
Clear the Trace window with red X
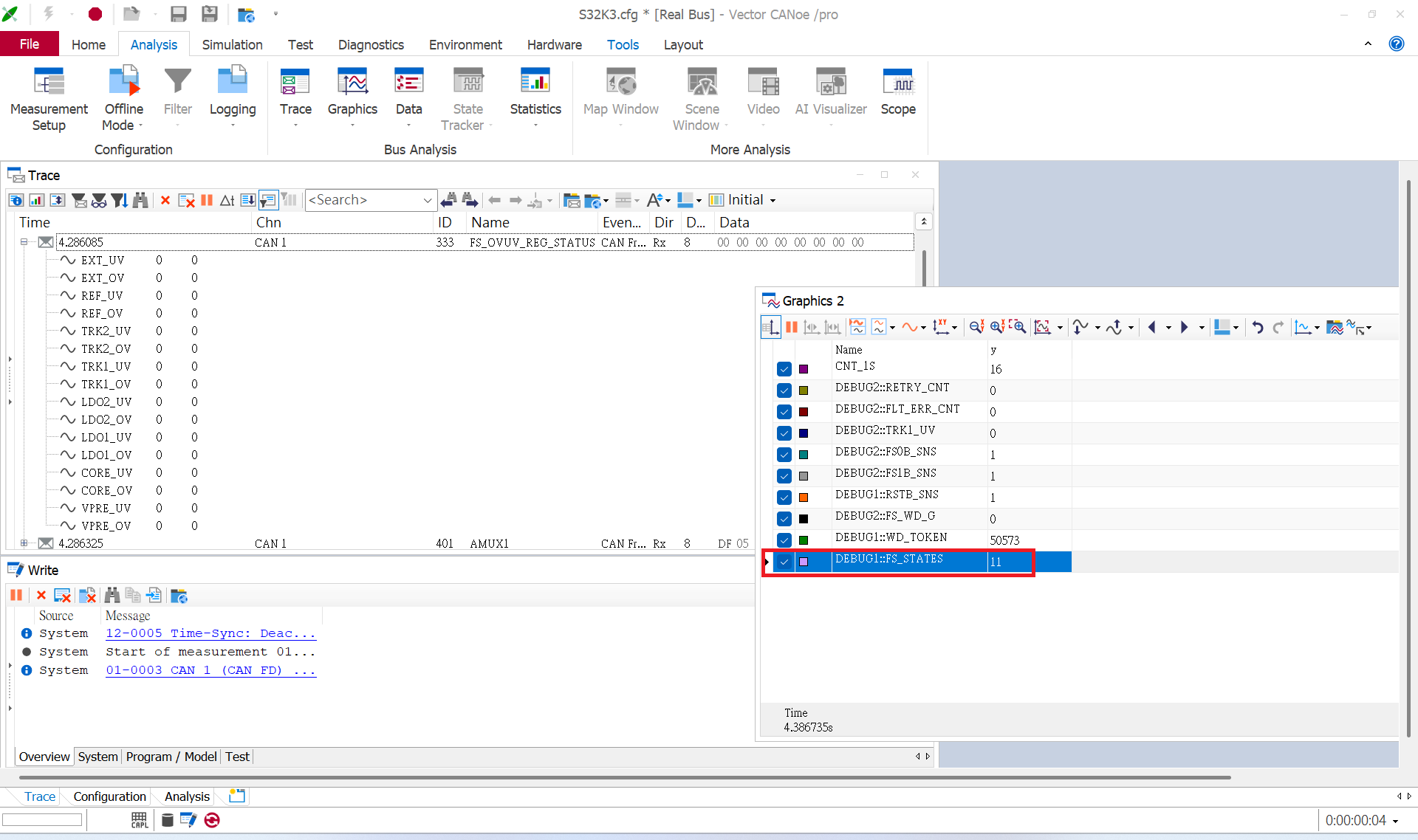165,200
